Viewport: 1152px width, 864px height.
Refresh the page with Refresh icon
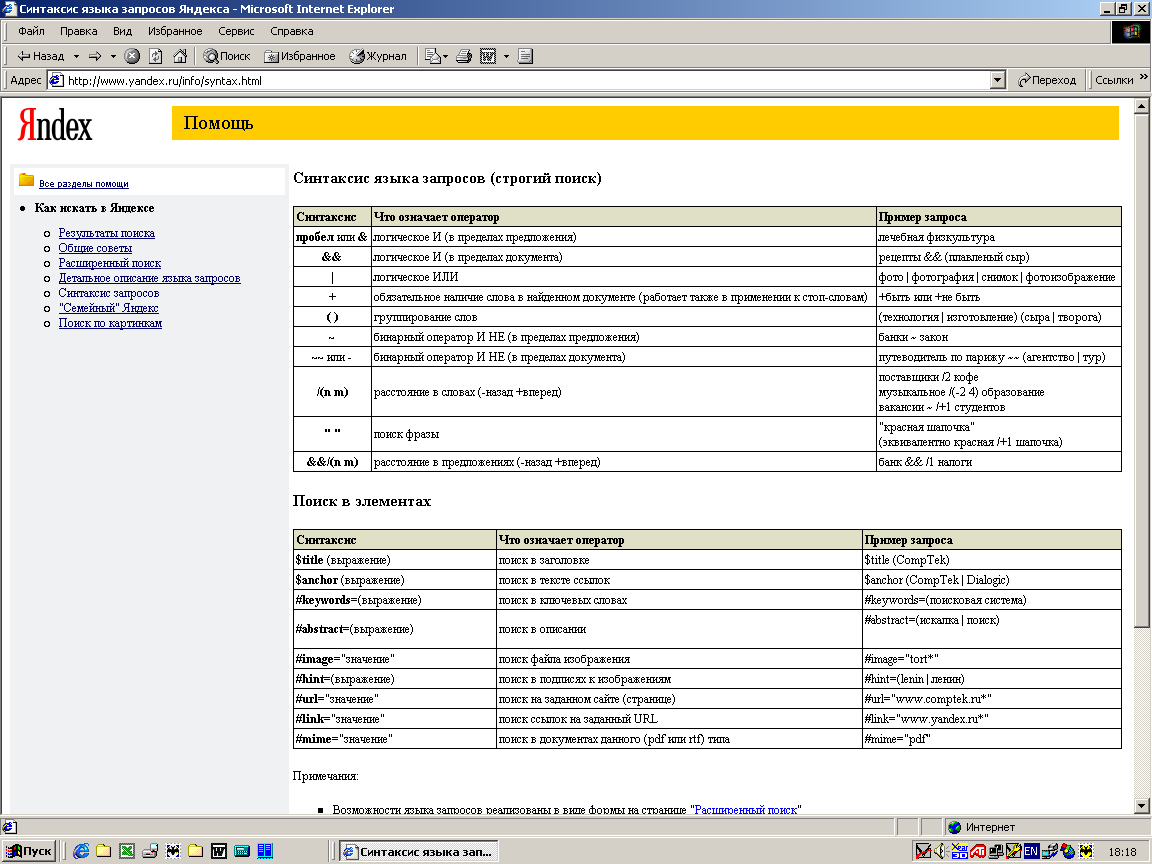pos(156,56)
